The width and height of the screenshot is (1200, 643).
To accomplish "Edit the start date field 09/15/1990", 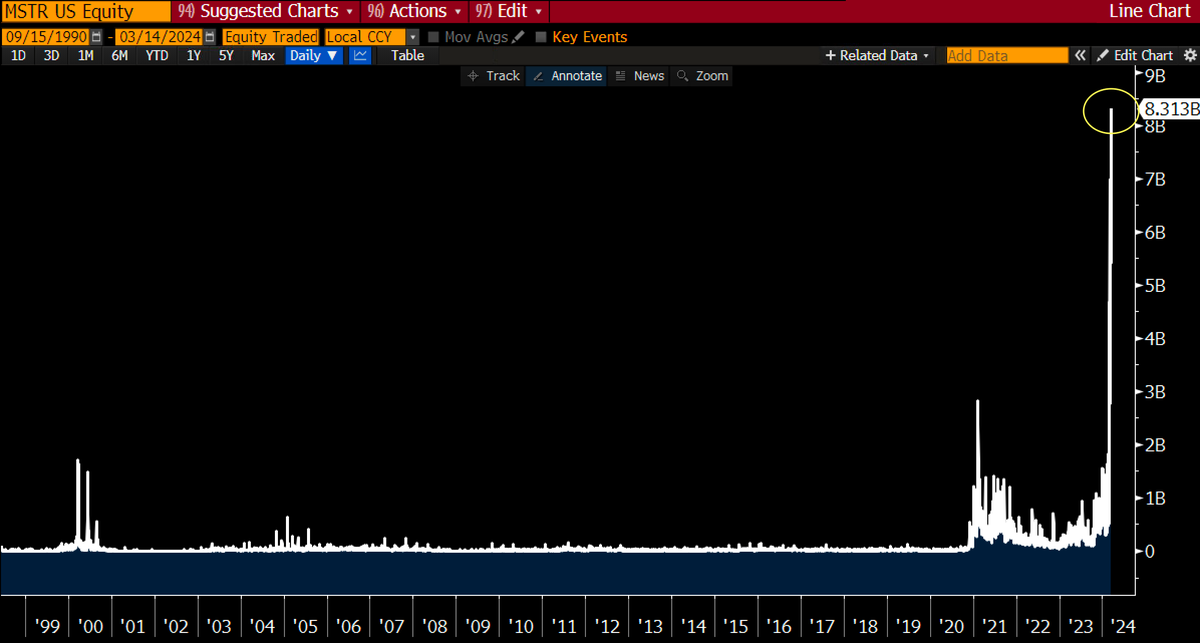I will (x=46, y=37).
